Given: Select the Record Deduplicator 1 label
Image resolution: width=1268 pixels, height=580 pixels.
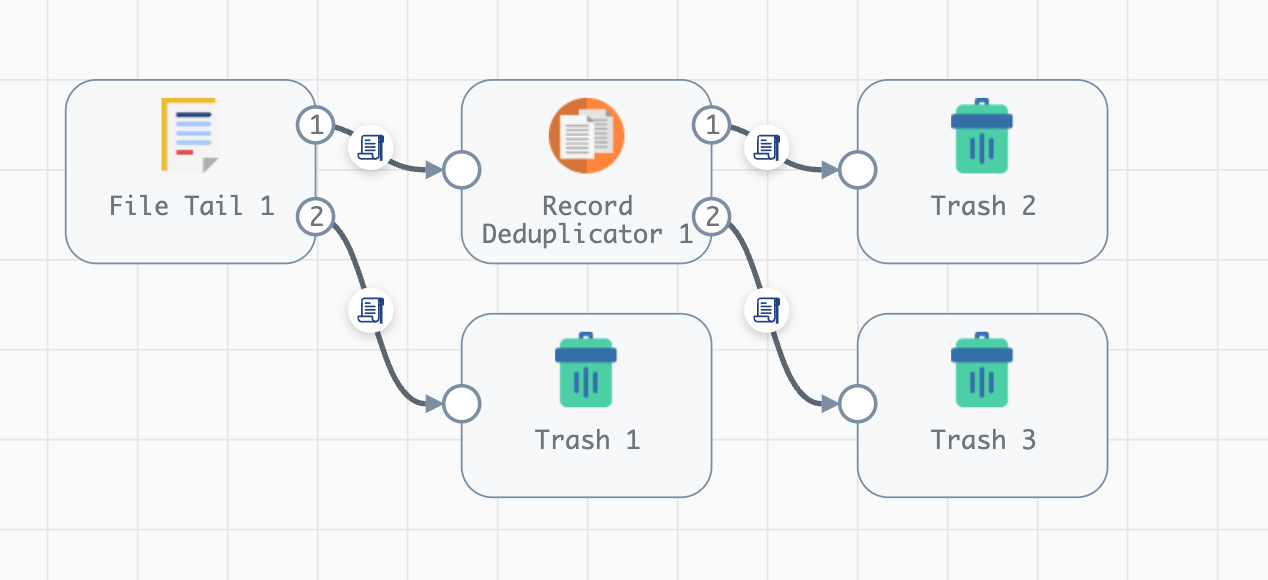Looking at the screenshot, I should pyautogui.click(x=587, y=220).
